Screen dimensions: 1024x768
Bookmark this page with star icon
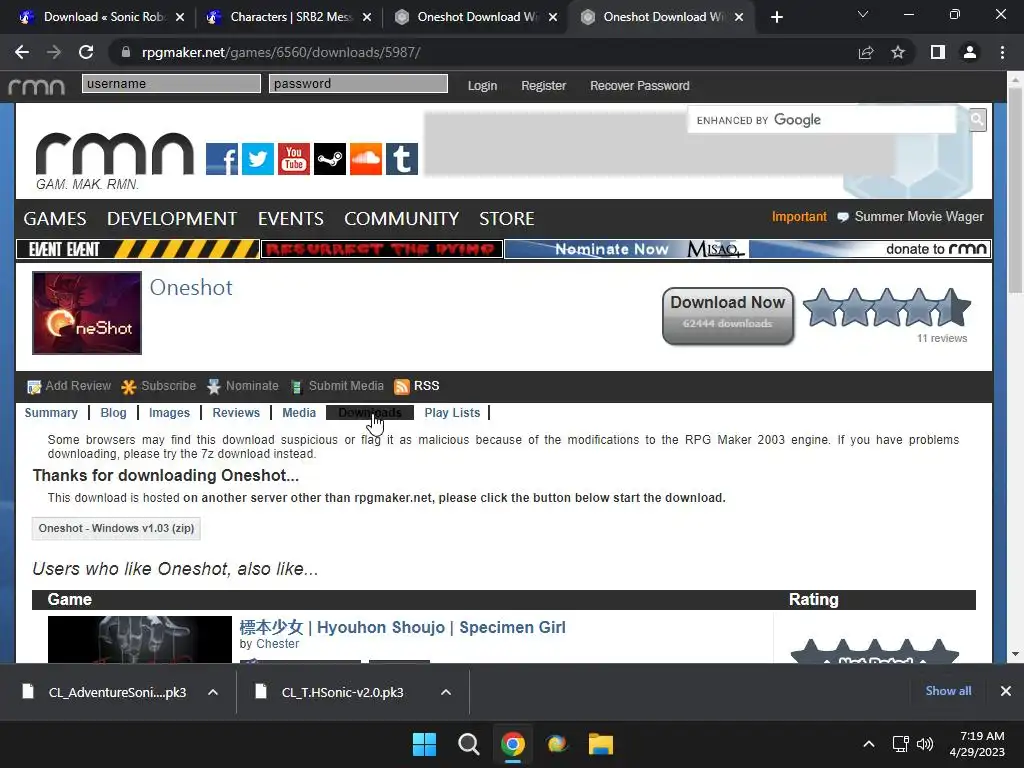click(x=898, y=52)
